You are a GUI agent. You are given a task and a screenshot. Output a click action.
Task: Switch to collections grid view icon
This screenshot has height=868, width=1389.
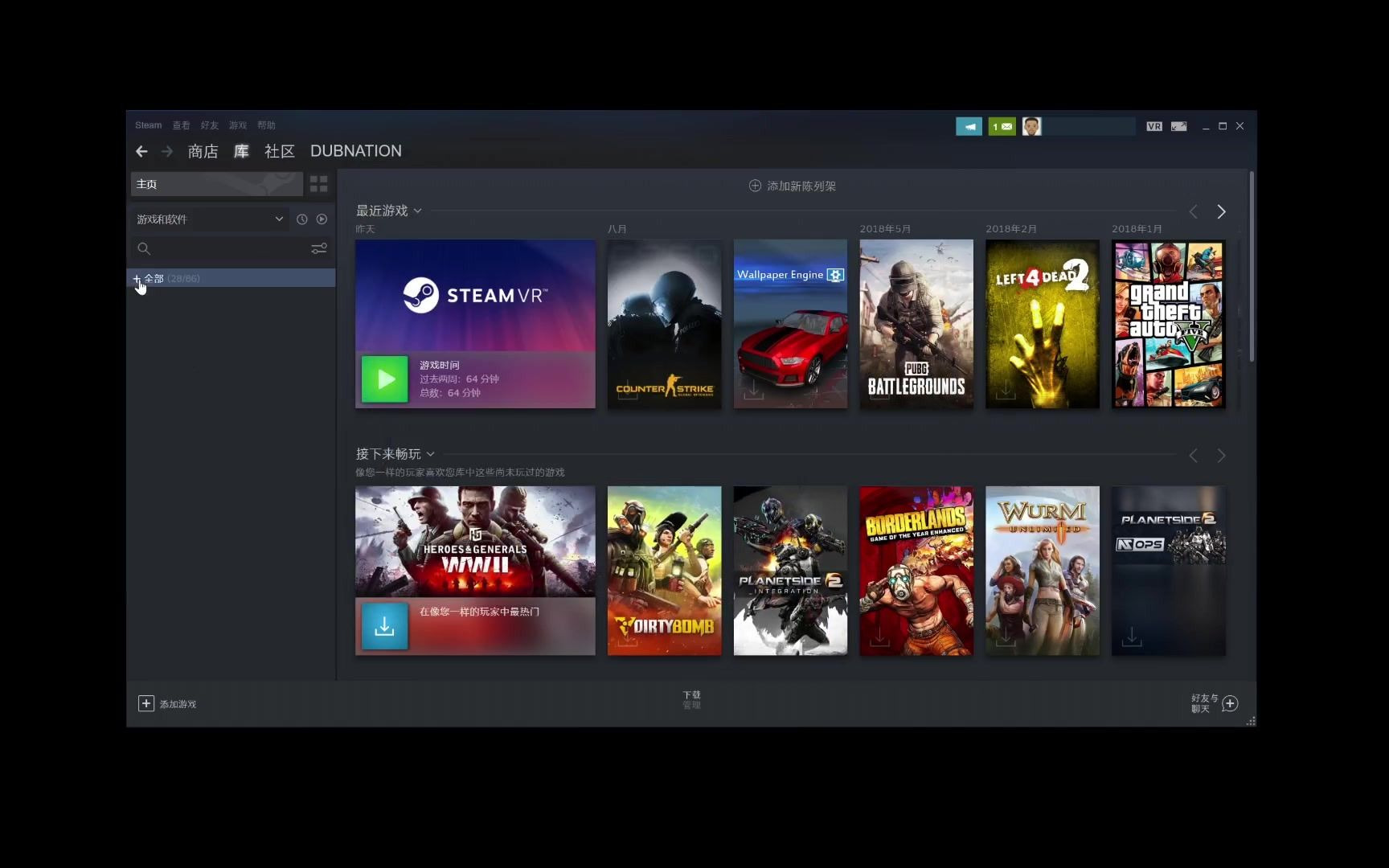click(x=319, y=184)
